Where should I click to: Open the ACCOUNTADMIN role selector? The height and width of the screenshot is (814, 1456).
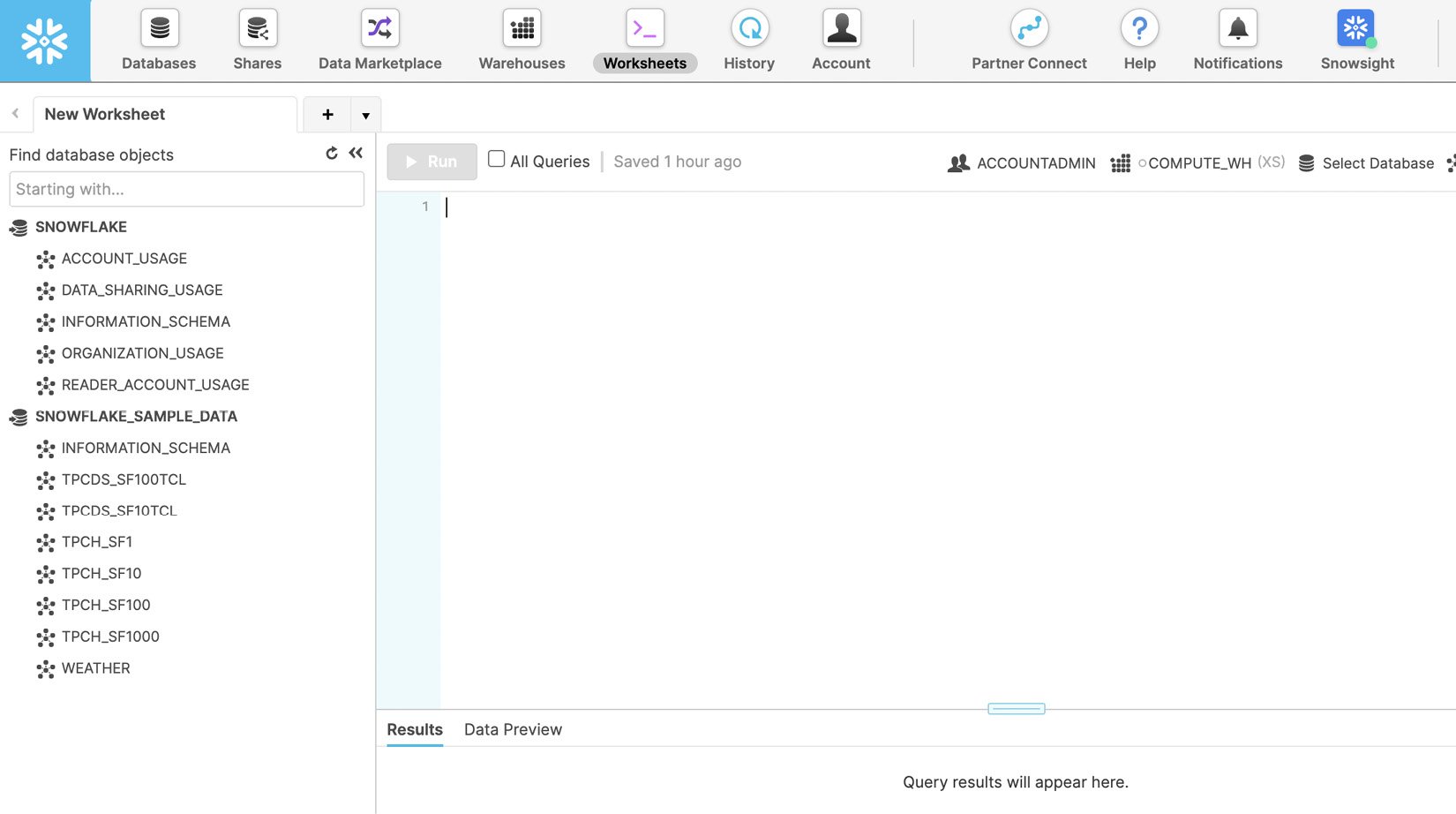(1022, 163)
